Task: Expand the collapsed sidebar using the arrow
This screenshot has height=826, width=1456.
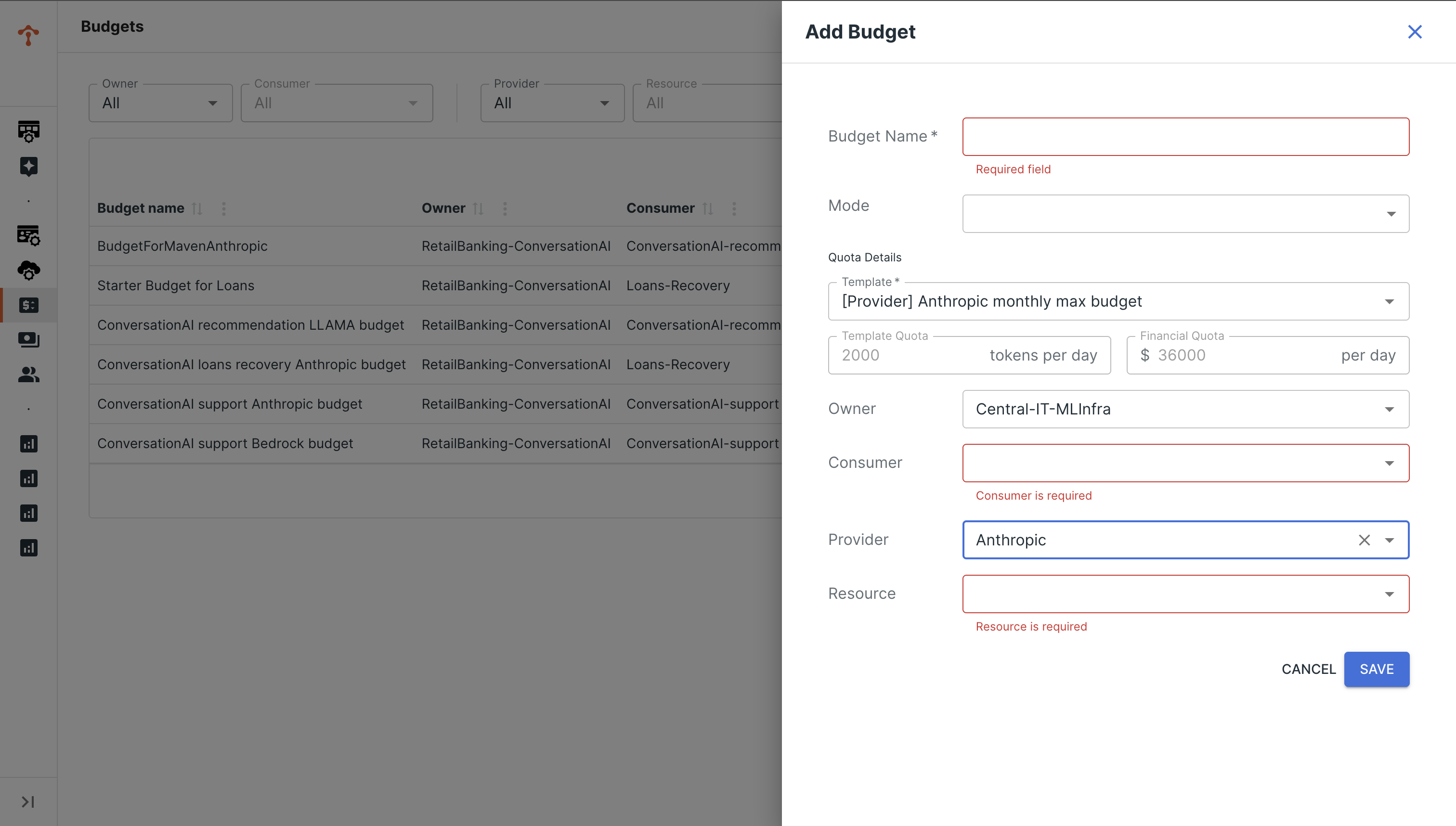Action: (x=27, y=802)
